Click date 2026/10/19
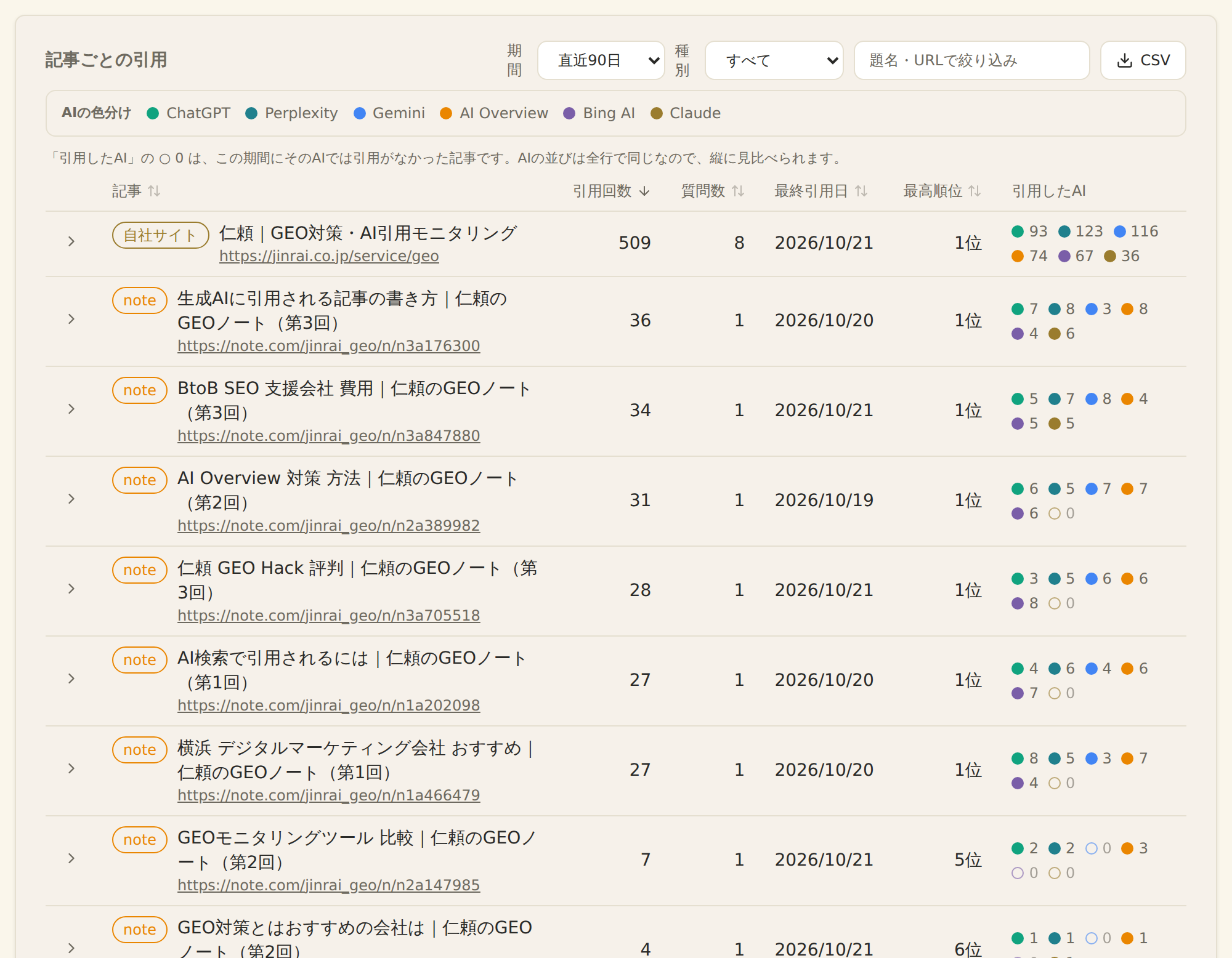The height and width of the screenshot is (958, 1232). click(x=824, y=500)
